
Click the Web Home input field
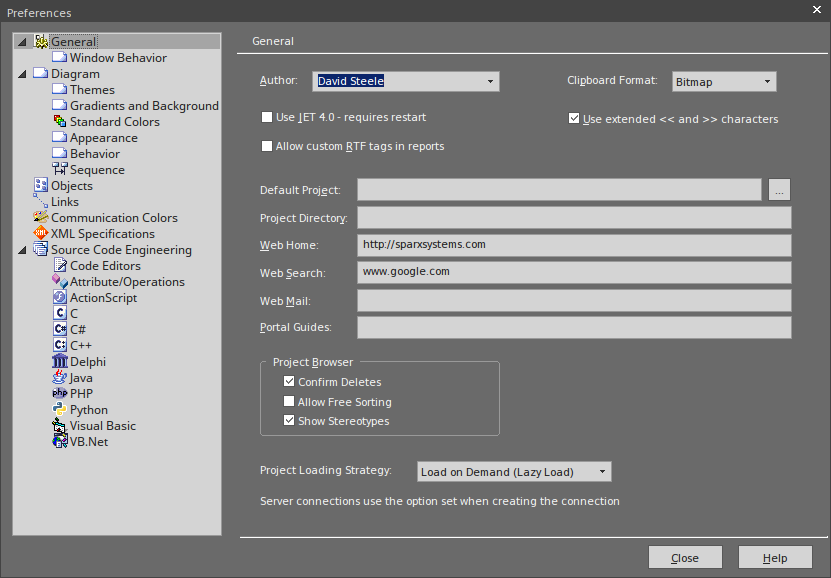[573, 245]
